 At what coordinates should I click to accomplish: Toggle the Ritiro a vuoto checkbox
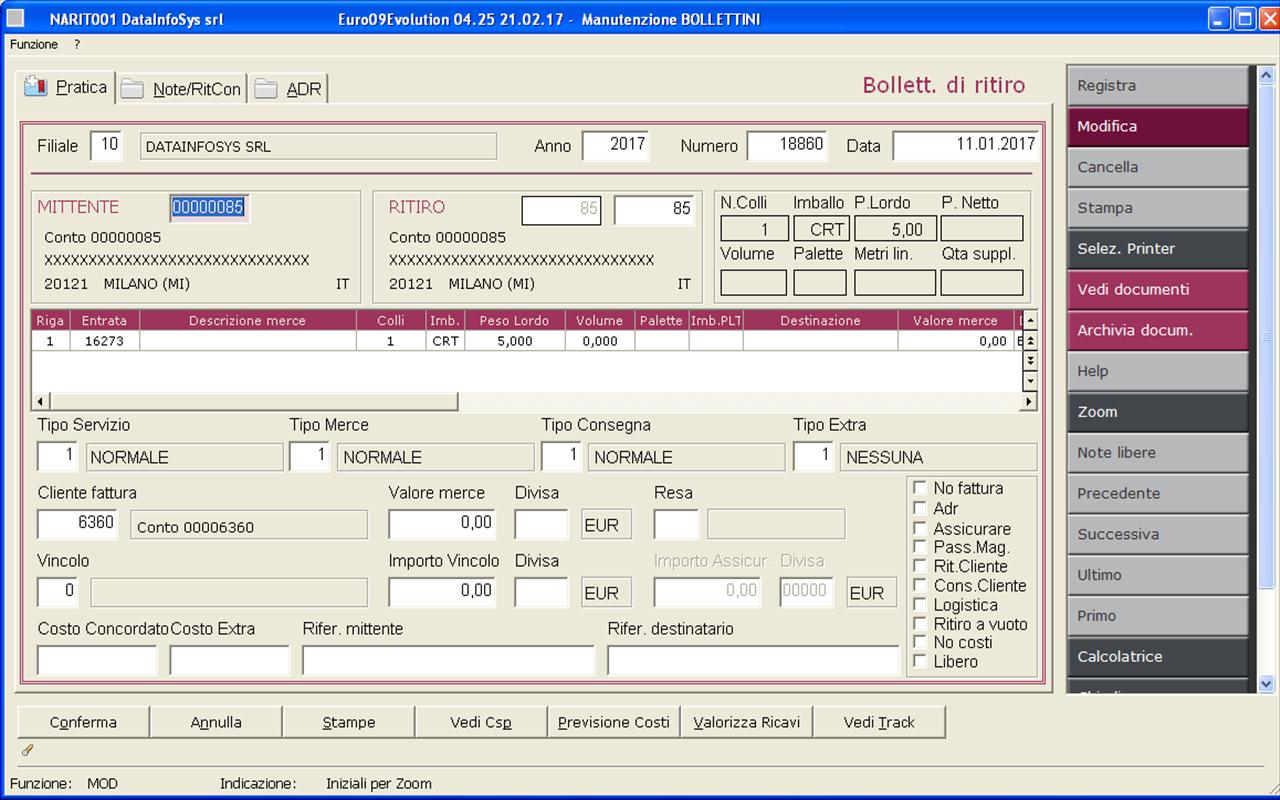[x=920, y=624]
